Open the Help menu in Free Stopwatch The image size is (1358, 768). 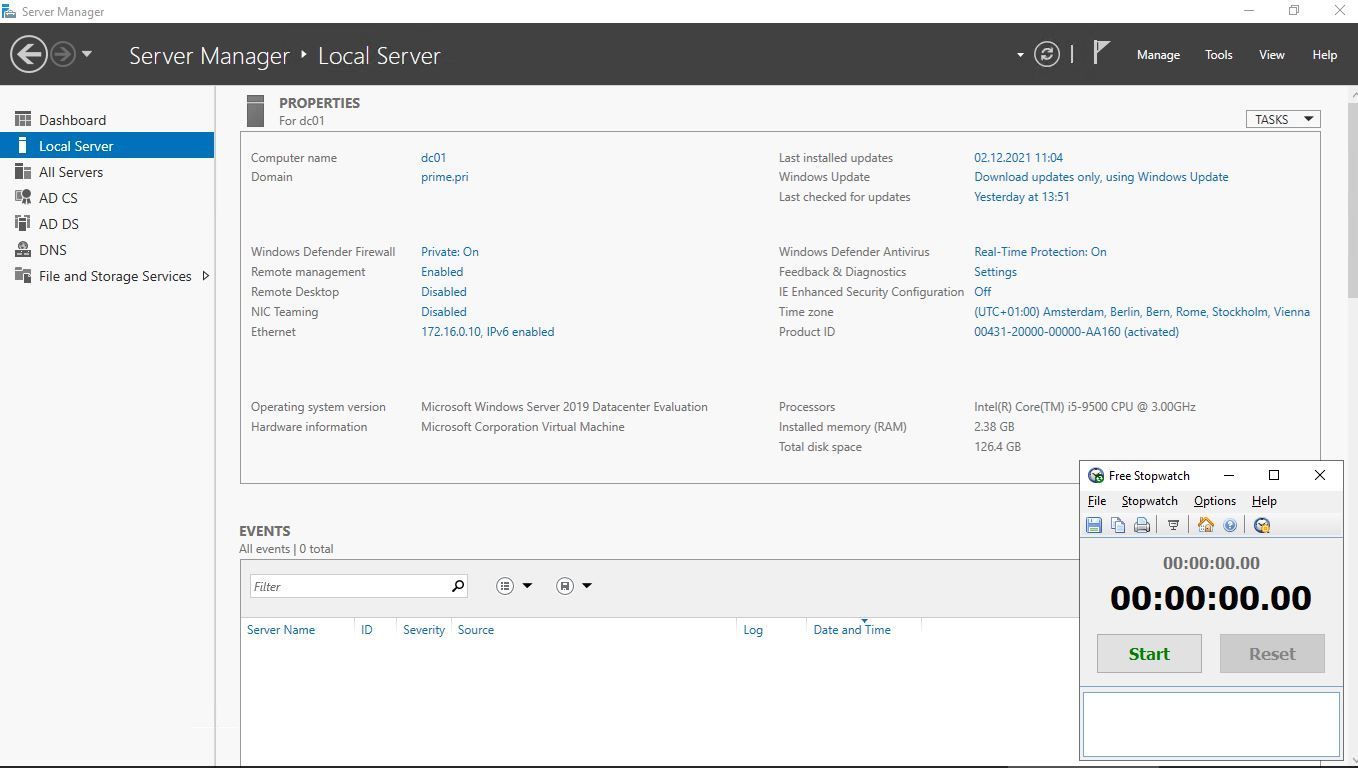click(x=1264, y=501)
